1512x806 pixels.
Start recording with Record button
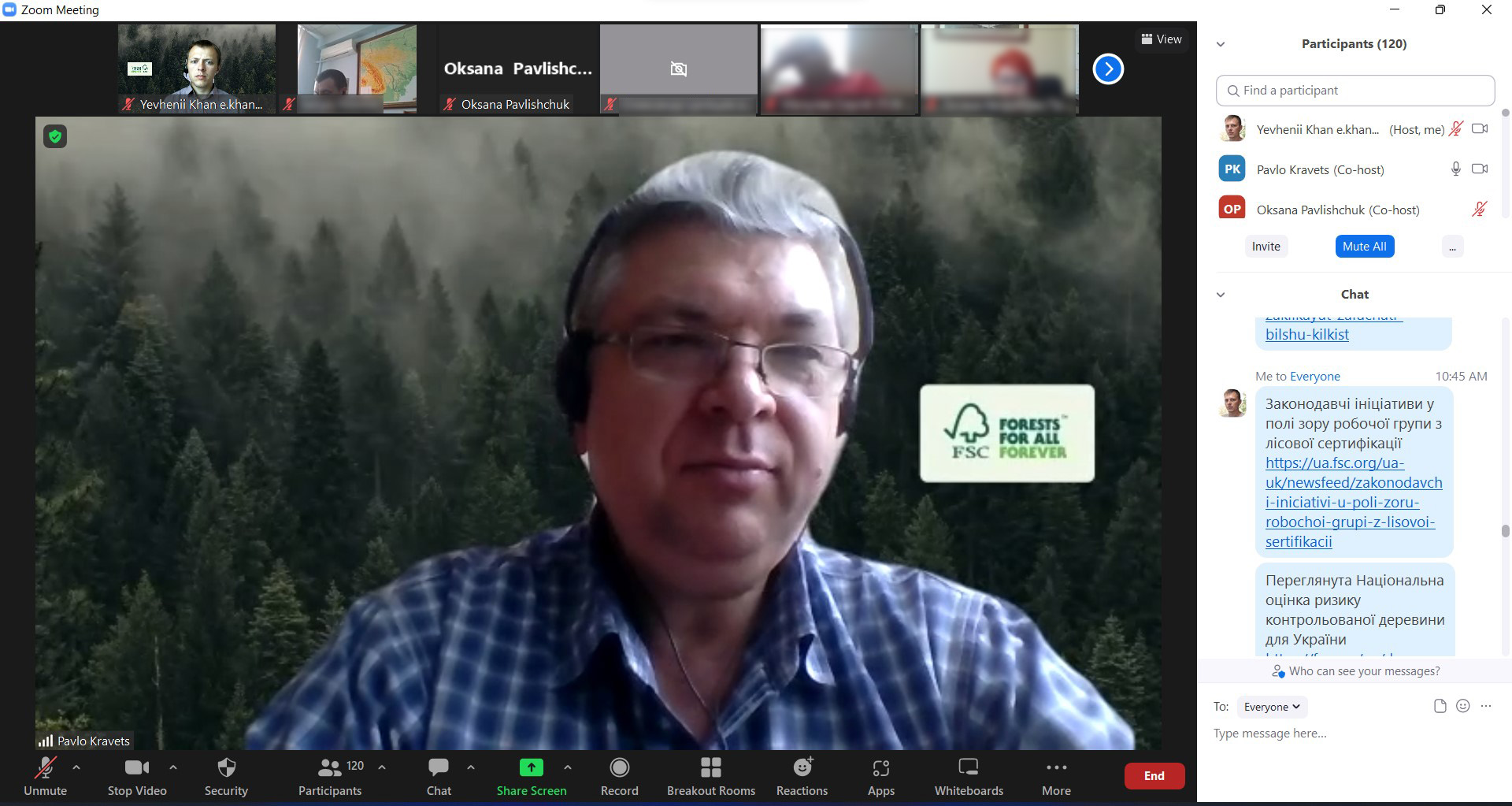(620, 776)
